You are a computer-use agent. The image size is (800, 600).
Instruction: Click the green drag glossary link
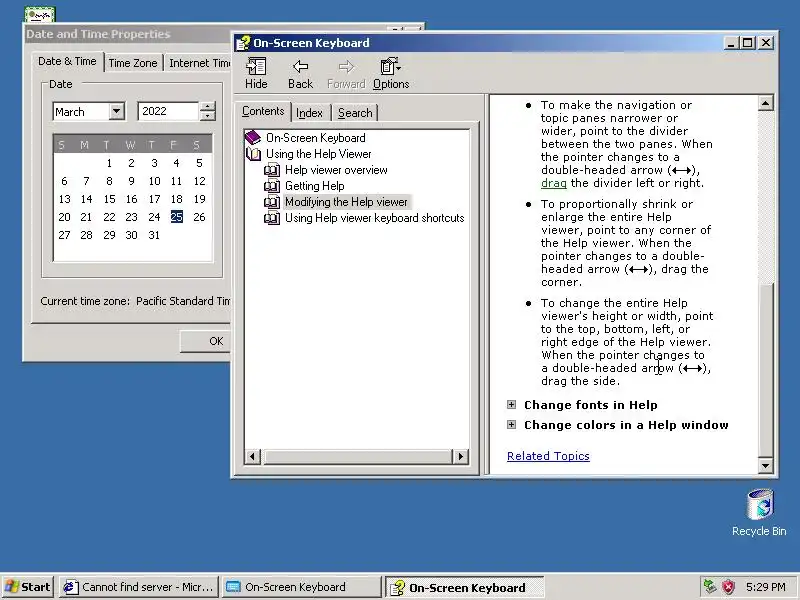(554, 183)
